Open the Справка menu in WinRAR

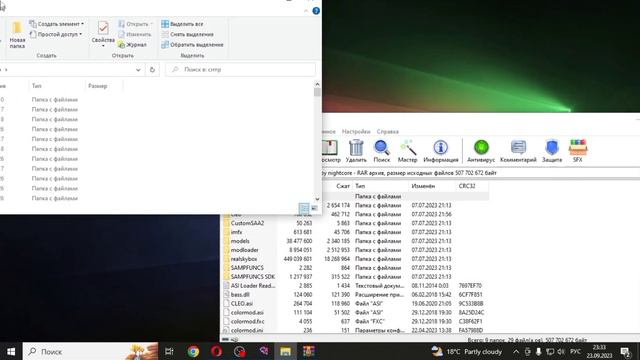387,131
